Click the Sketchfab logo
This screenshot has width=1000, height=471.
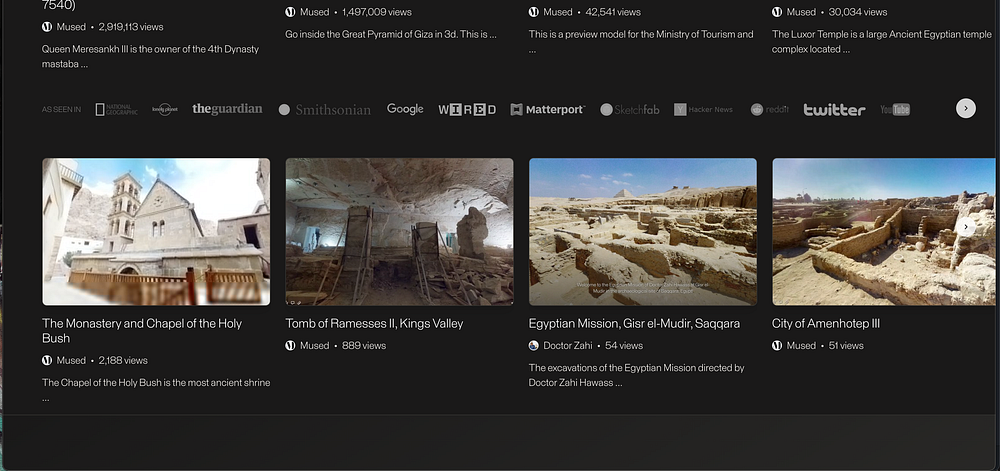click(x=629, y=110)
